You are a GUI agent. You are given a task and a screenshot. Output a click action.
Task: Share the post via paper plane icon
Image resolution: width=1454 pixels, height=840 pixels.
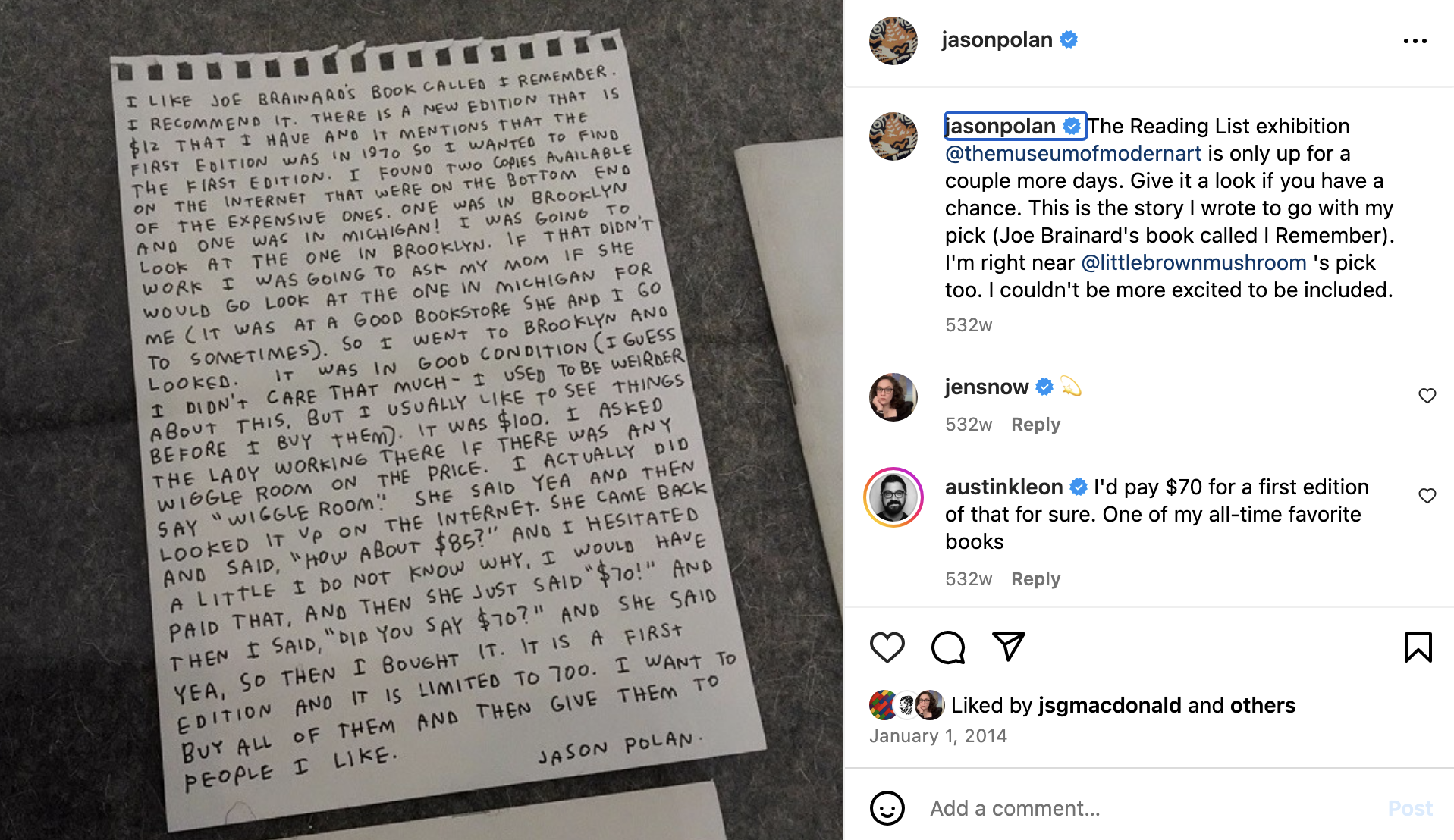pos(1009,647)
